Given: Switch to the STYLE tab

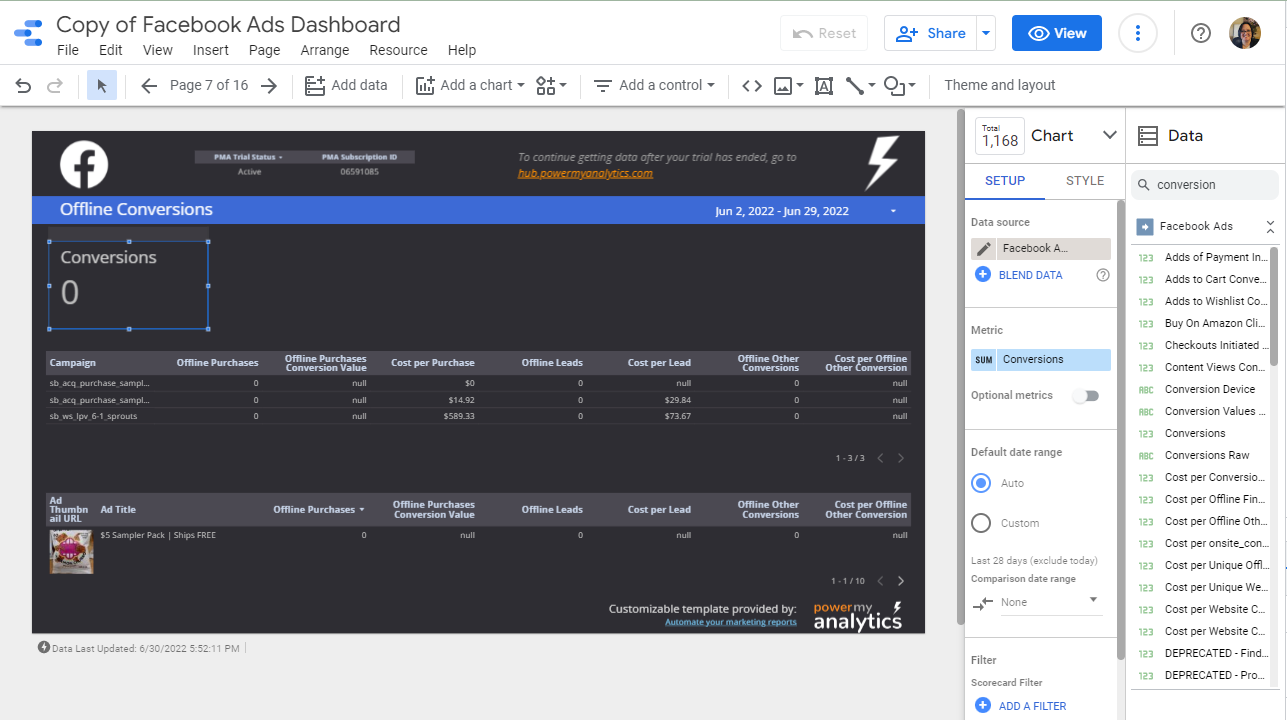Looking at the screenshot, I should [x=1084, y=181].
